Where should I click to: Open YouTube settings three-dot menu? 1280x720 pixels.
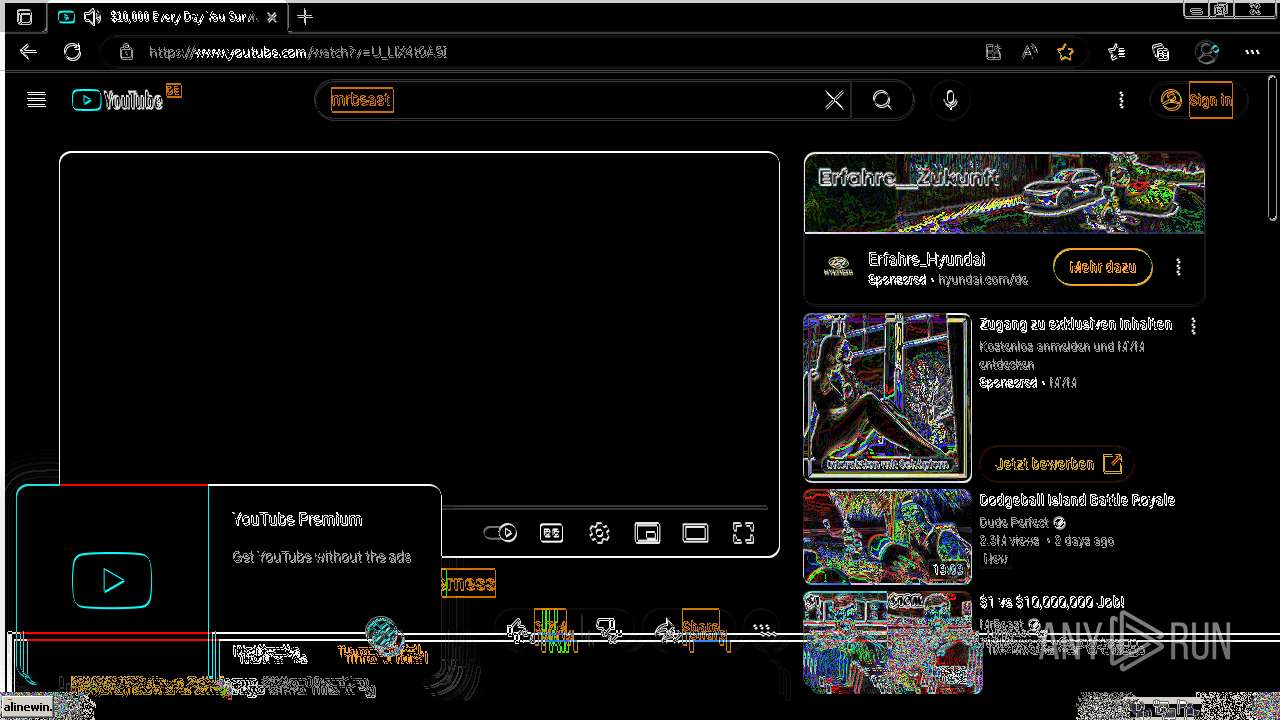coord(1121,100)
